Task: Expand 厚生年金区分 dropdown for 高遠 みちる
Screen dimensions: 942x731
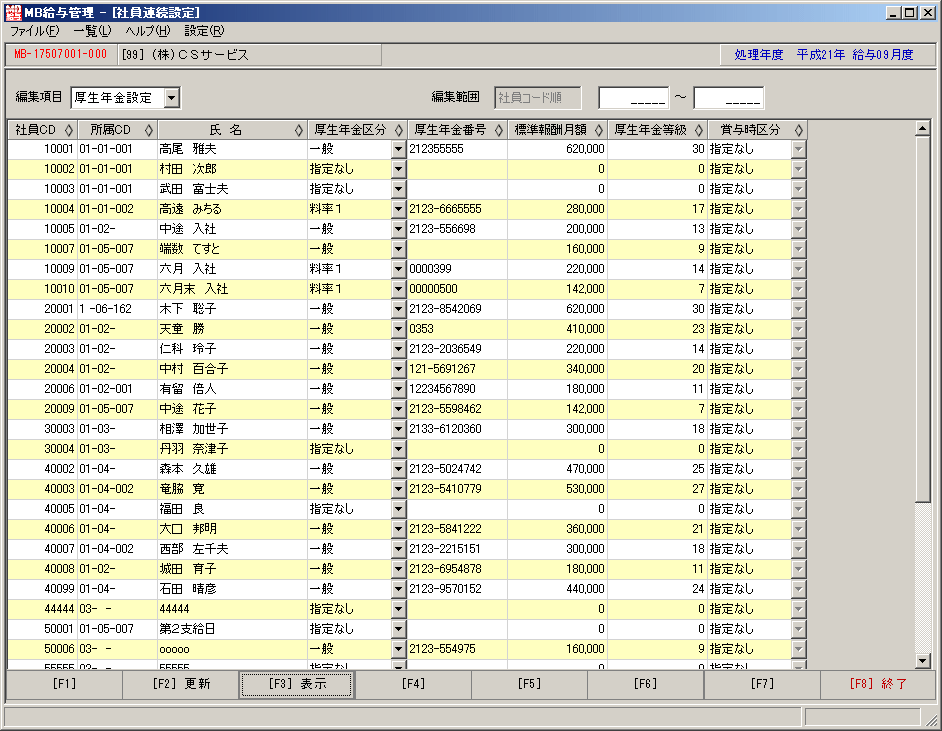Action: point(398,209)
